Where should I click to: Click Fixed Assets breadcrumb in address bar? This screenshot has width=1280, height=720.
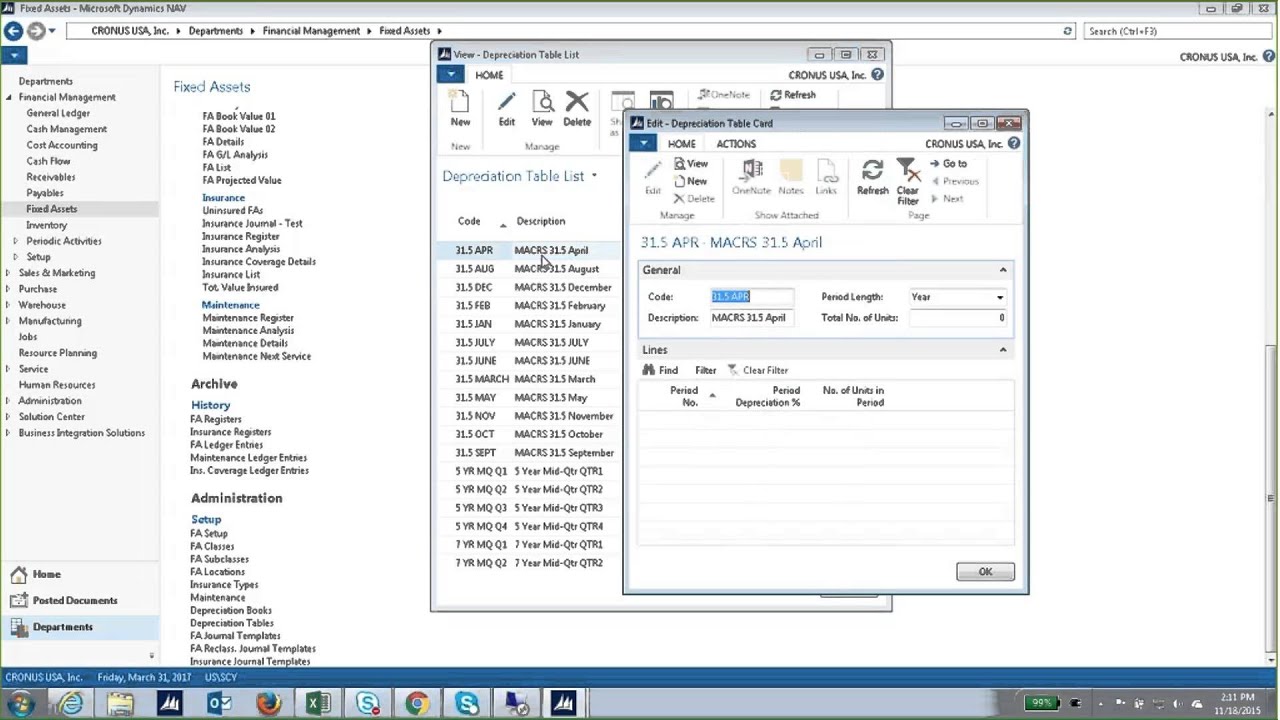(x=404, y=31)
